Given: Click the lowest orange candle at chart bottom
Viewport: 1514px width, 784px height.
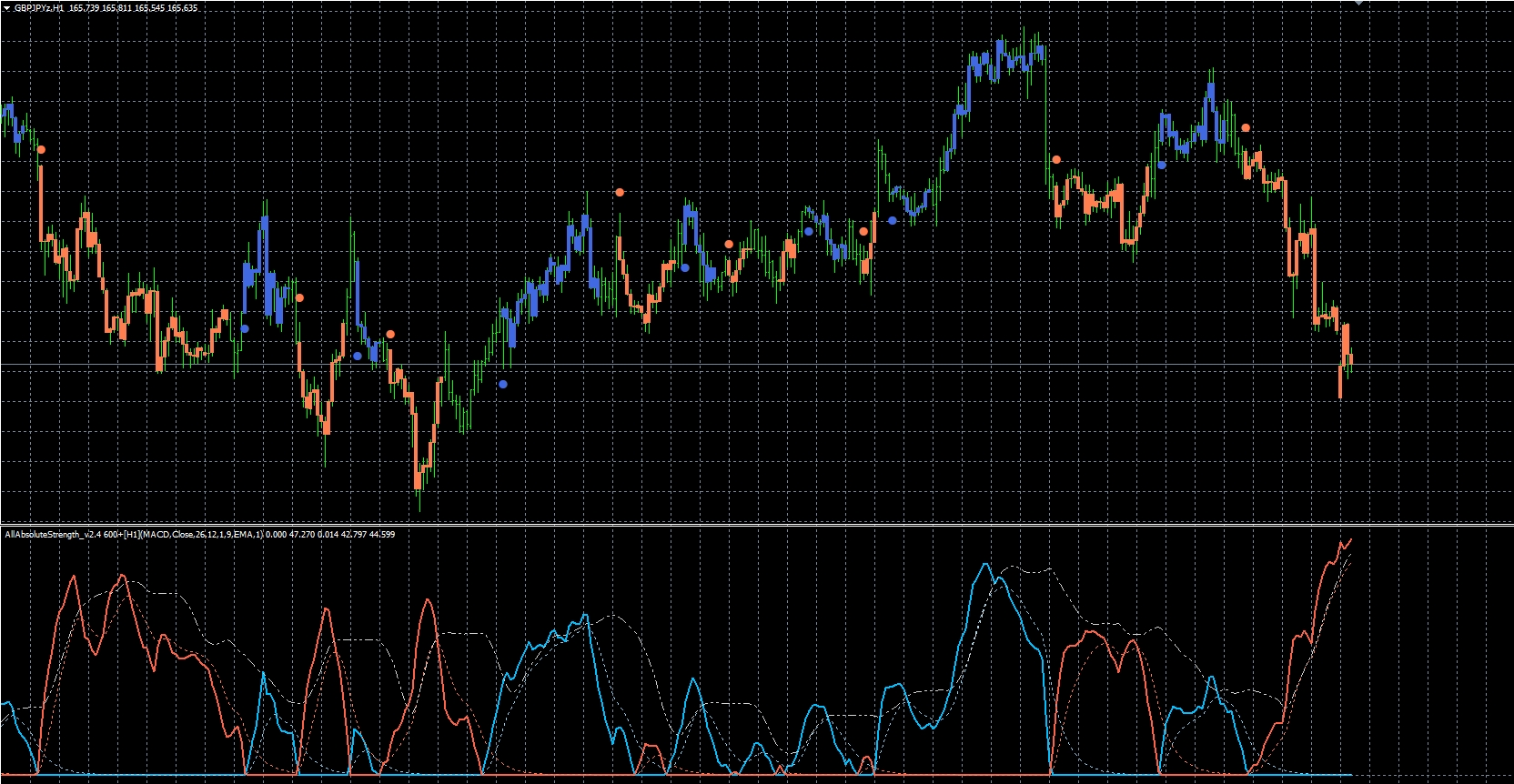Looking at the screenshot, I should 418,479.
